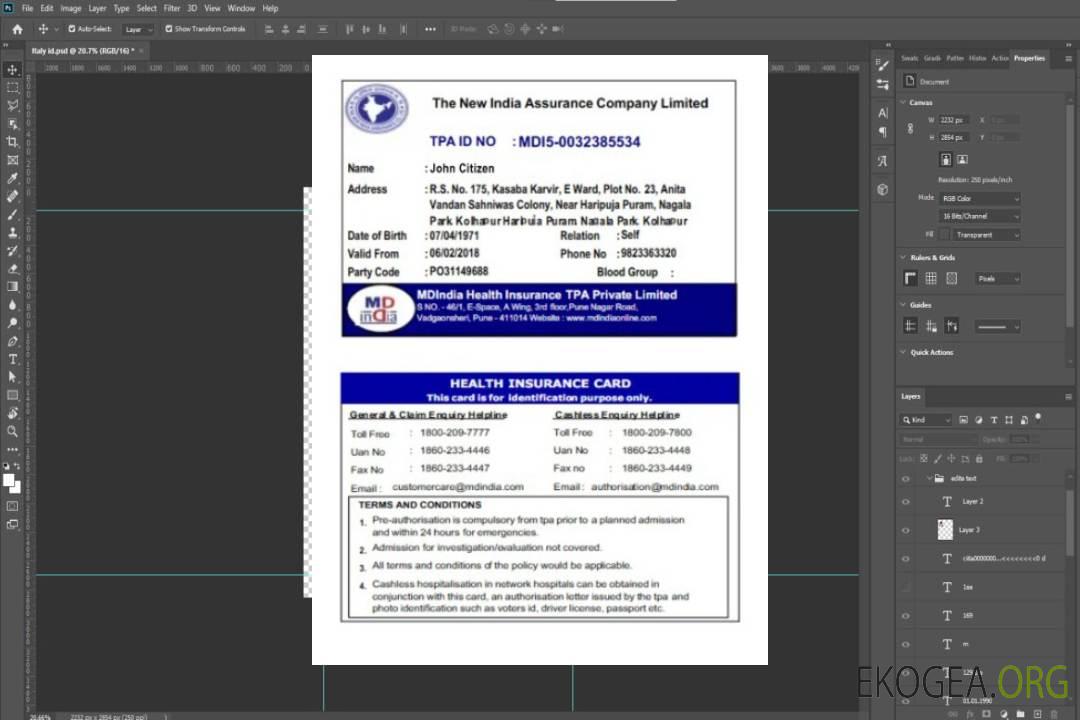Click the Layer 3 thumbnail
Image resolution: width=1080 pixels, height=720 pixels.
point(945,529)
